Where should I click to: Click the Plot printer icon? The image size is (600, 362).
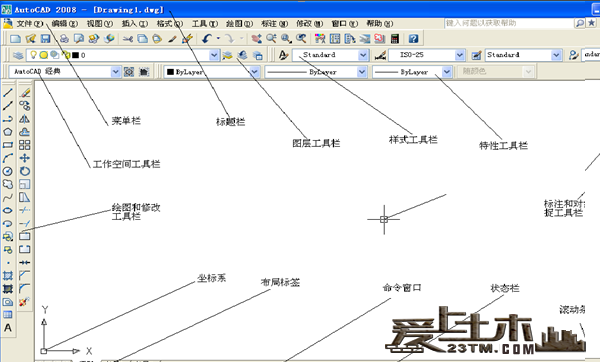64,39
